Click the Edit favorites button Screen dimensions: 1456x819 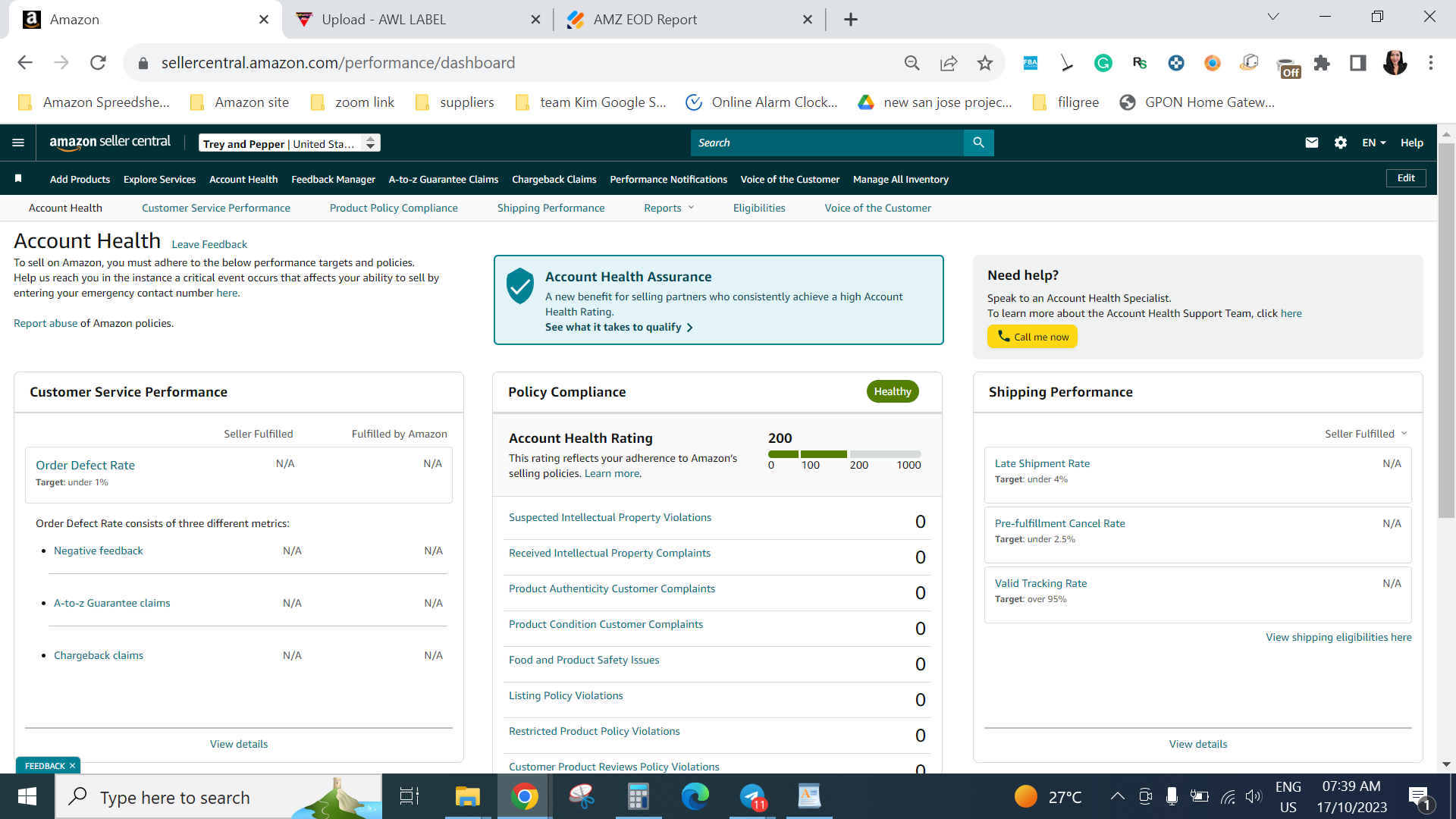point(1406,178)
